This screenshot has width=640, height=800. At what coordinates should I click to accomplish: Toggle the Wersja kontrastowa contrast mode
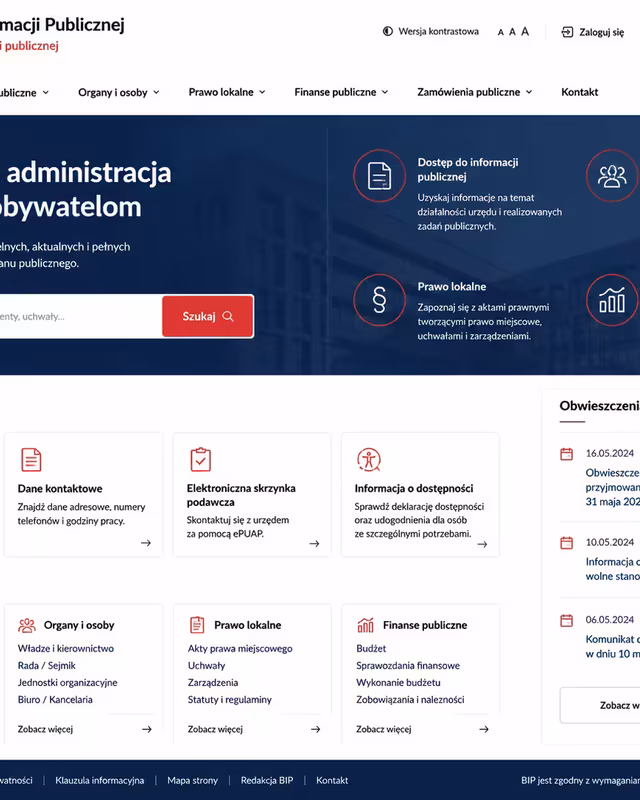[x=431, y=32]
